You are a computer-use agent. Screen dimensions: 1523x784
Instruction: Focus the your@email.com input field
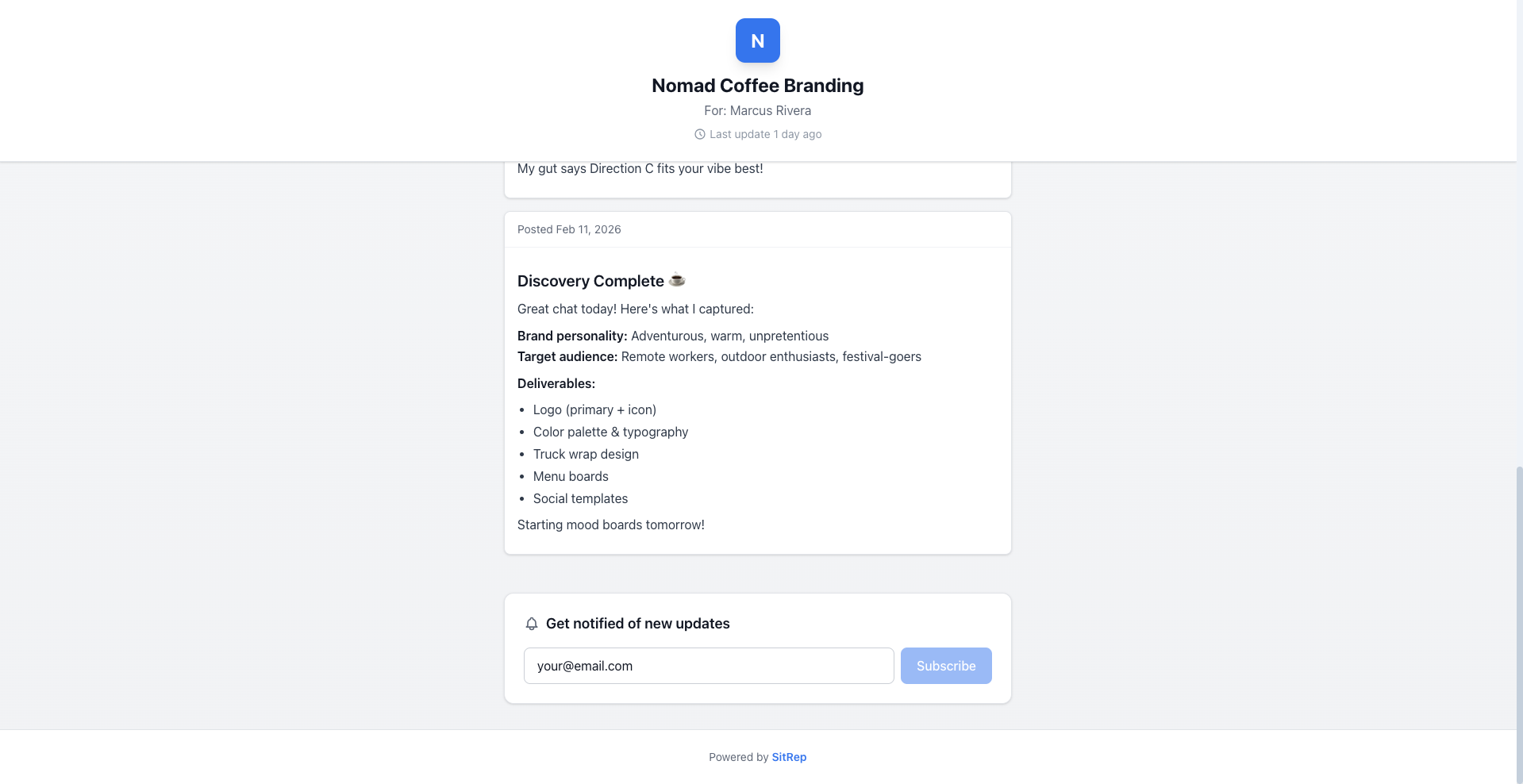click(709, 666)
